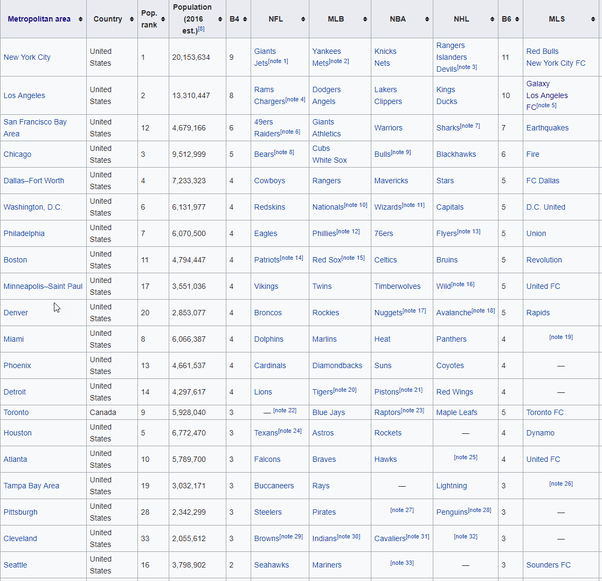Click the Red Wings team link
602x581 pixels.
click(x=455, y=392)
